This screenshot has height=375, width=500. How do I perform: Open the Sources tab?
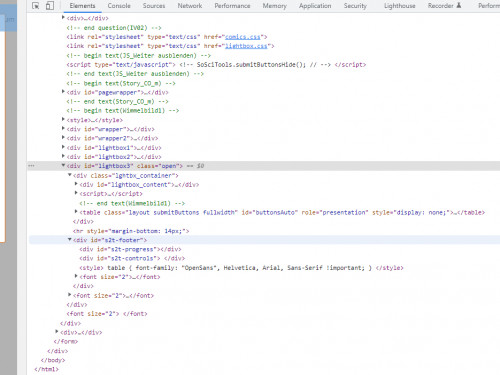point(154,6)
